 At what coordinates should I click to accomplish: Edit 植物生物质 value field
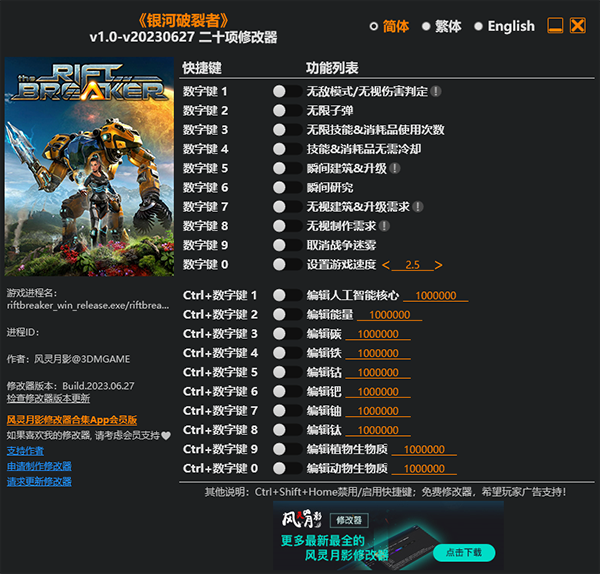(424, 449)
